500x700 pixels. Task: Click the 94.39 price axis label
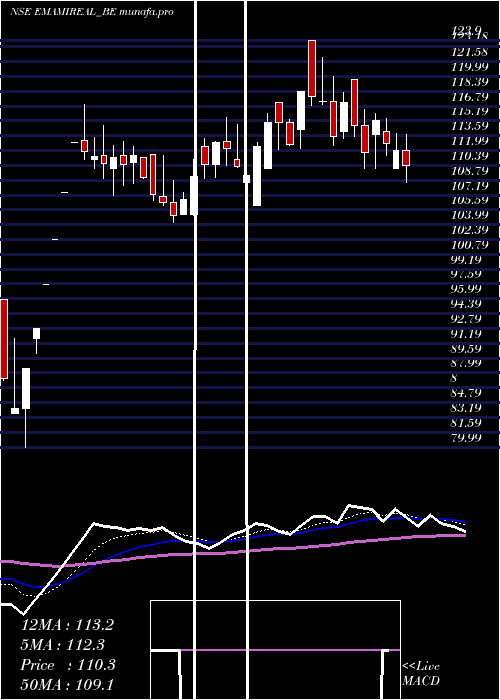[467, 304]
